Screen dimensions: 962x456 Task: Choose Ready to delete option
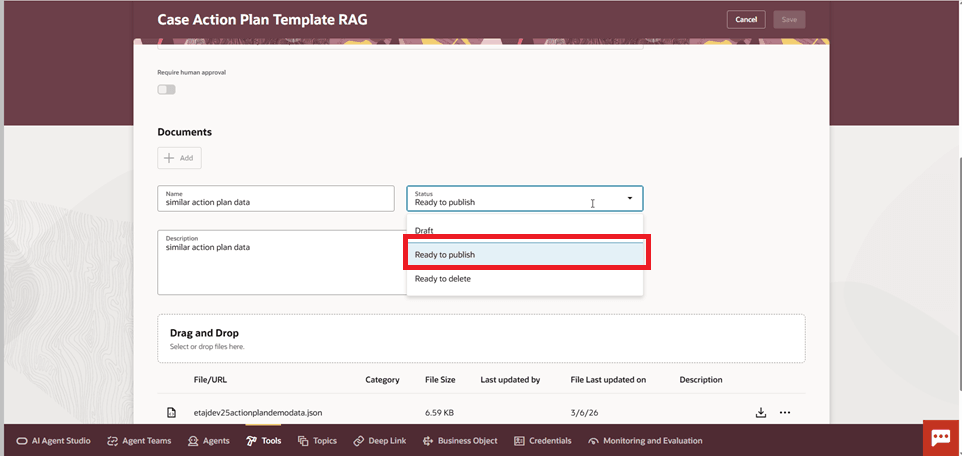coord(525,279)
